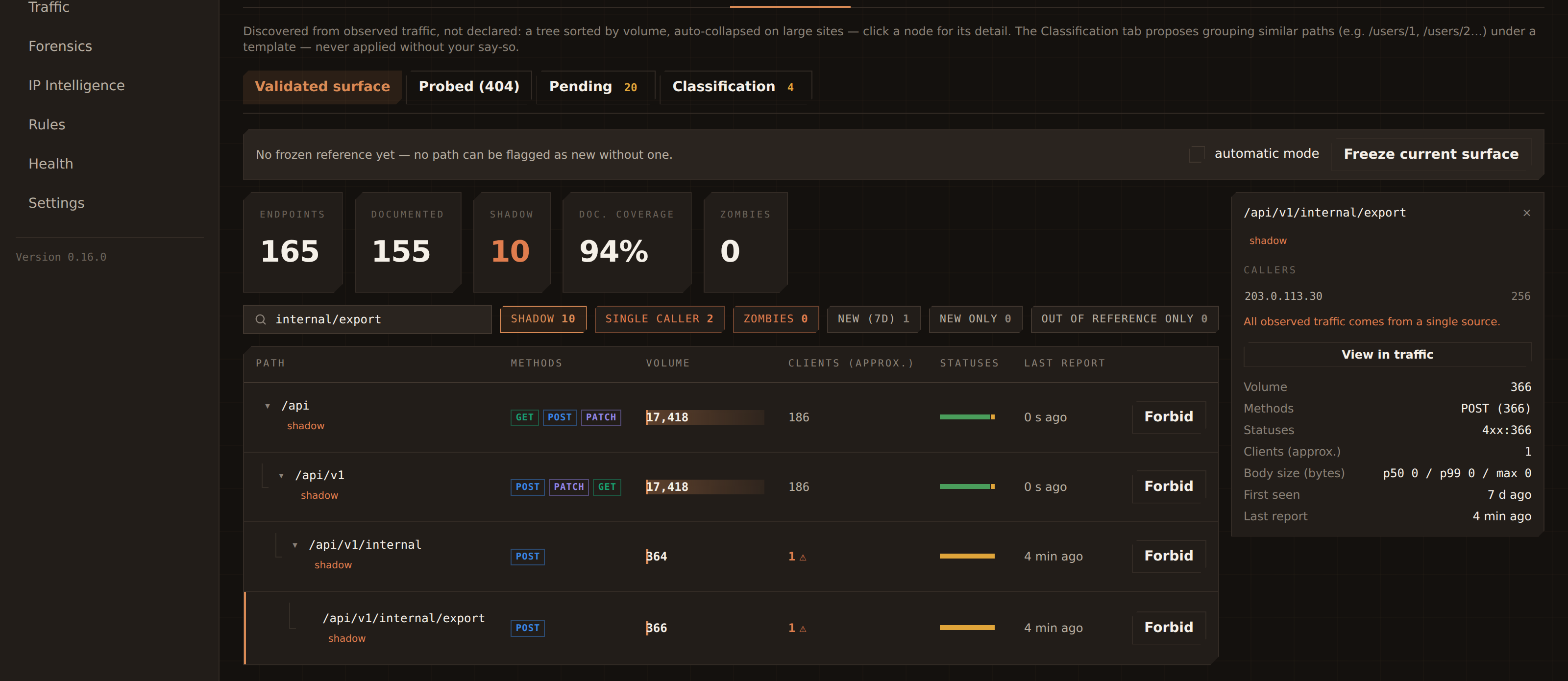Image resolution: width=1568 pixels, height=681 pixels.
Task: Click status bar of /api row
Action: 967,417
